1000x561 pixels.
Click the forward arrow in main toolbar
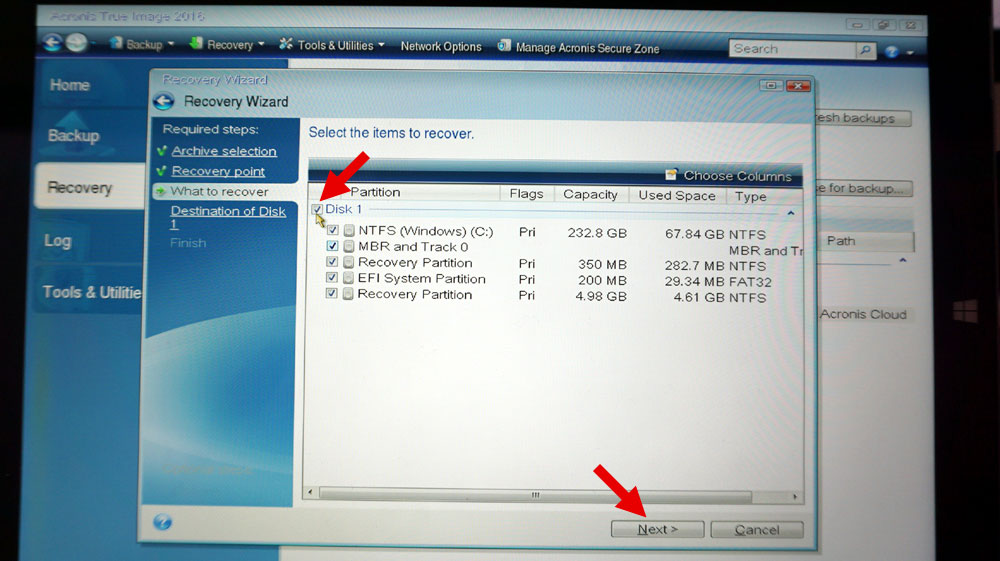(77, 43)
